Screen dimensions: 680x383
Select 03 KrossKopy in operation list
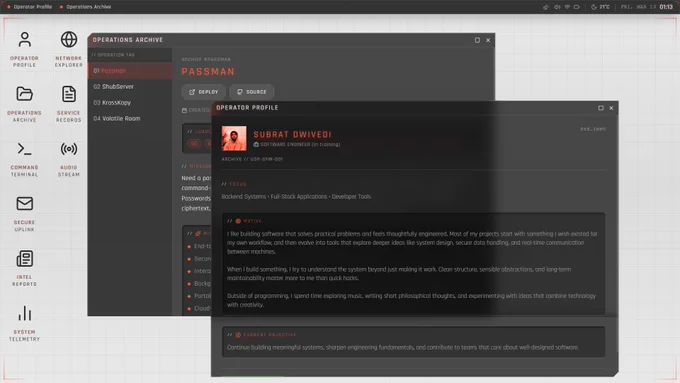point(130,103)
